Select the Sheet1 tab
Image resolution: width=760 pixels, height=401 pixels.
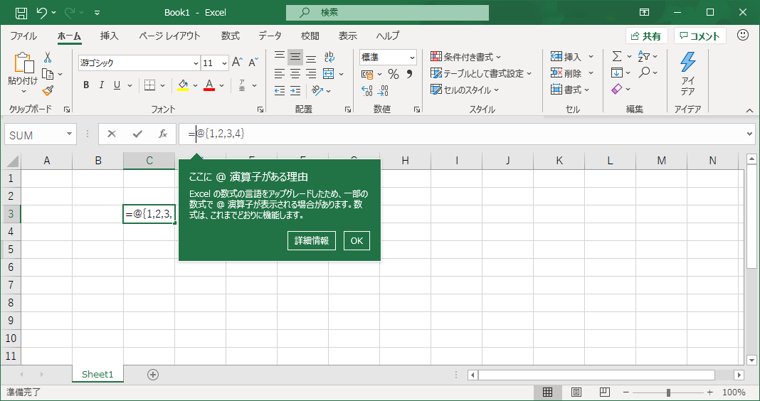tap(97, 374)
